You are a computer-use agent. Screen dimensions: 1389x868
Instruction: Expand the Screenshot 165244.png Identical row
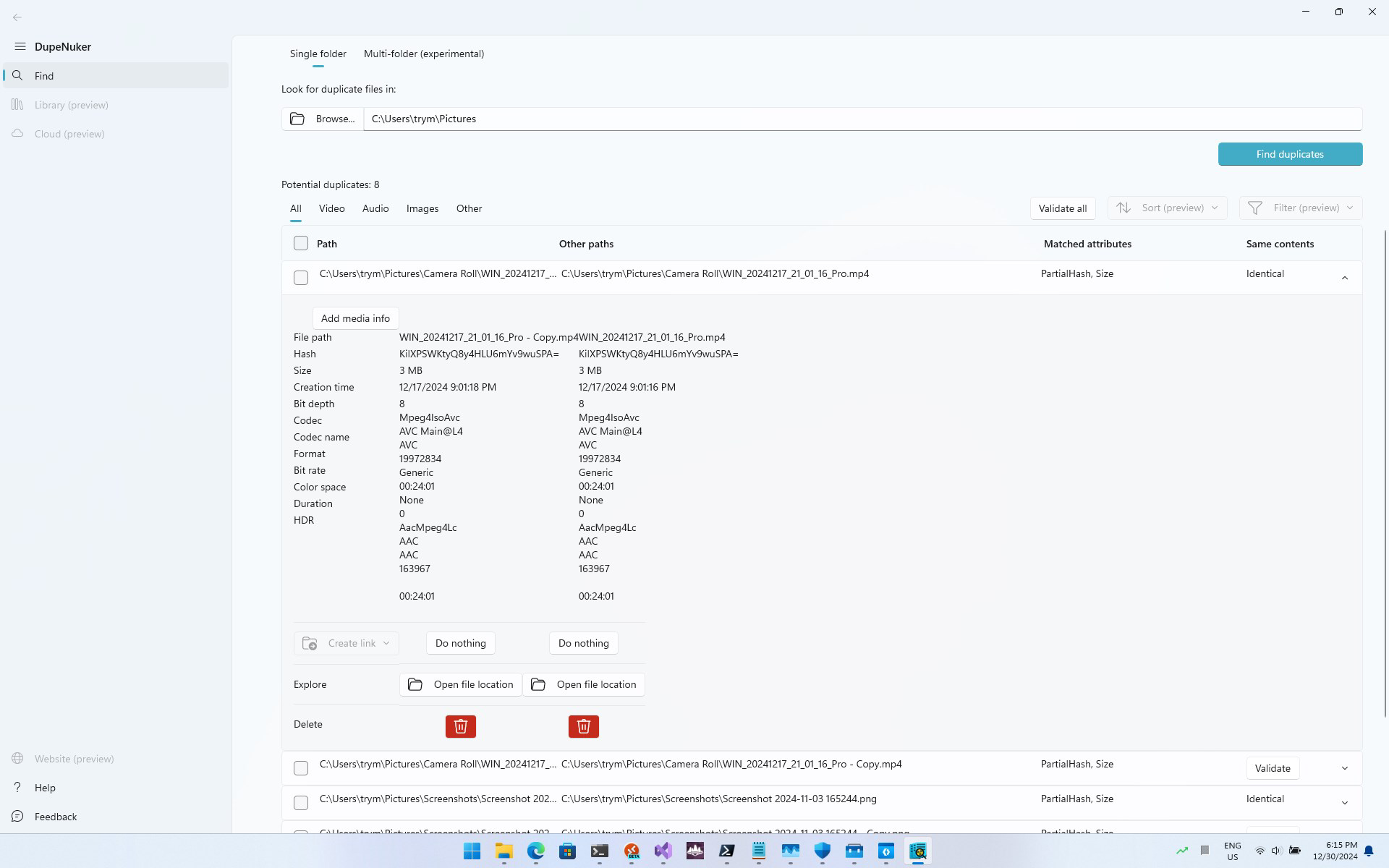(x=1345, y=803)
